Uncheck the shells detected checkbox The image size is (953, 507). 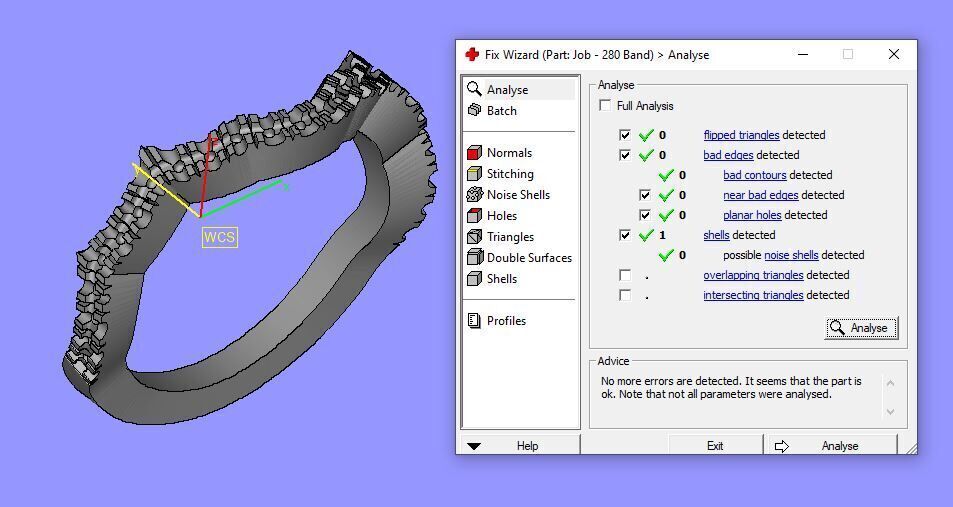click(x=625, y=235)
